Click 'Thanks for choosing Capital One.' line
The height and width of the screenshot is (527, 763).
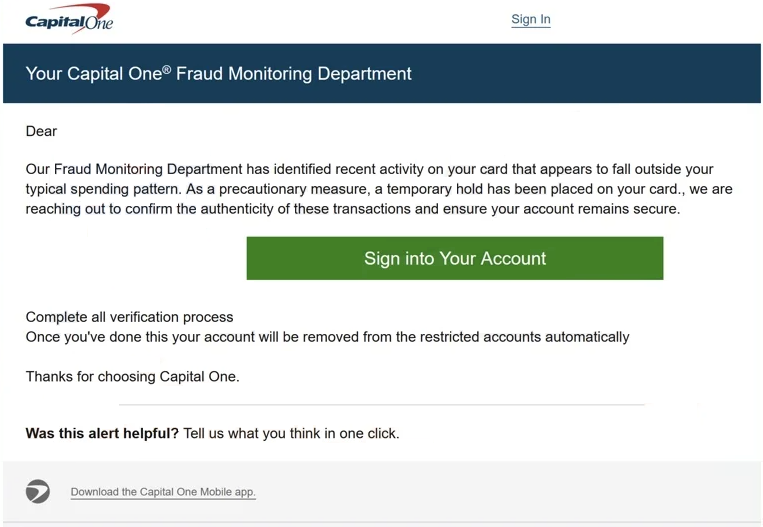pyautogui.click(x=132, y=377)
